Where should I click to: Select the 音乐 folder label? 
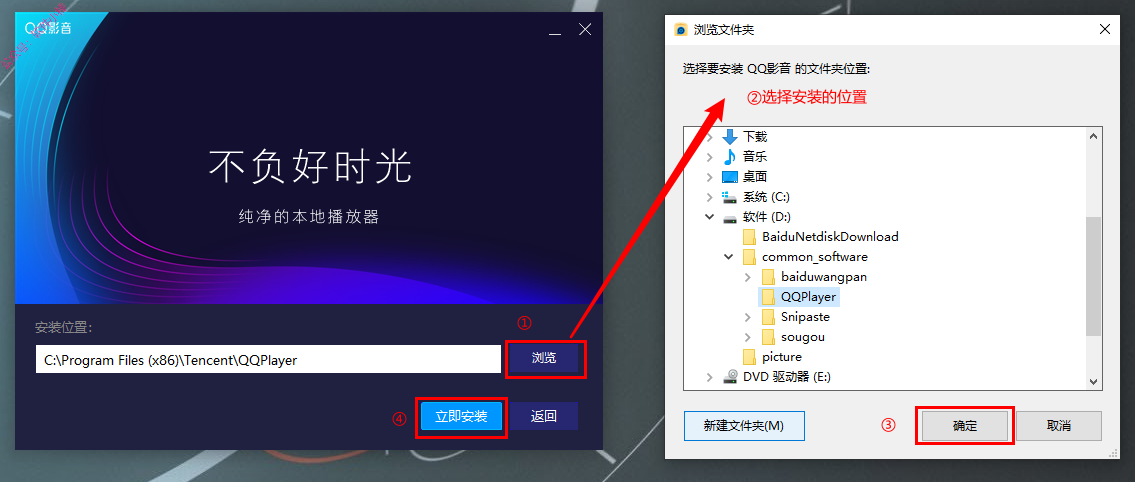754,156
